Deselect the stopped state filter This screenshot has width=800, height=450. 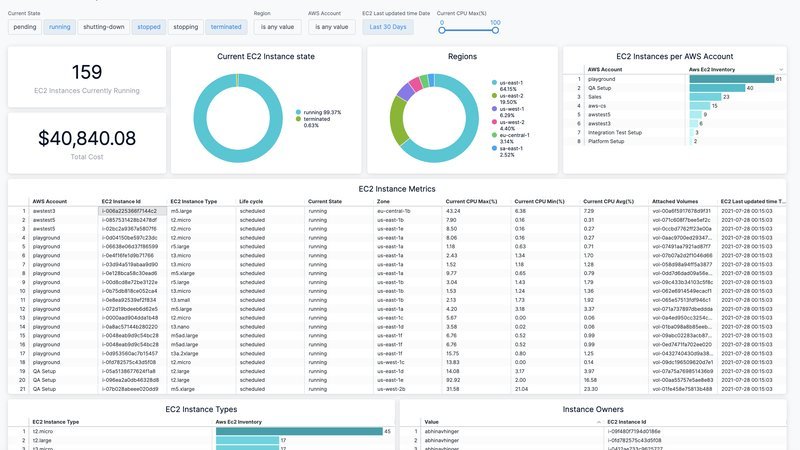148,27
